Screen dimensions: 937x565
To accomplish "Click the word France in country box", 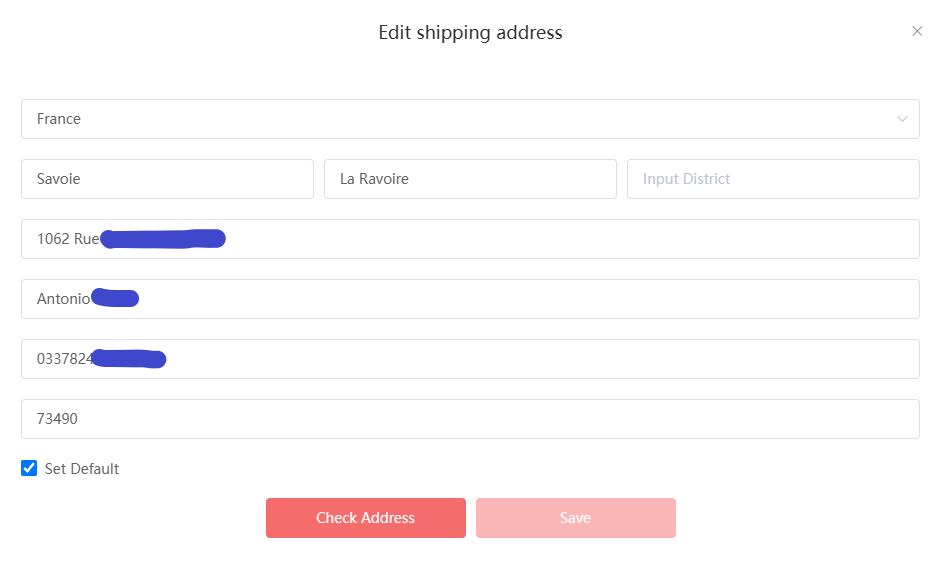I will pyautogui.click(x=59, y=119).
